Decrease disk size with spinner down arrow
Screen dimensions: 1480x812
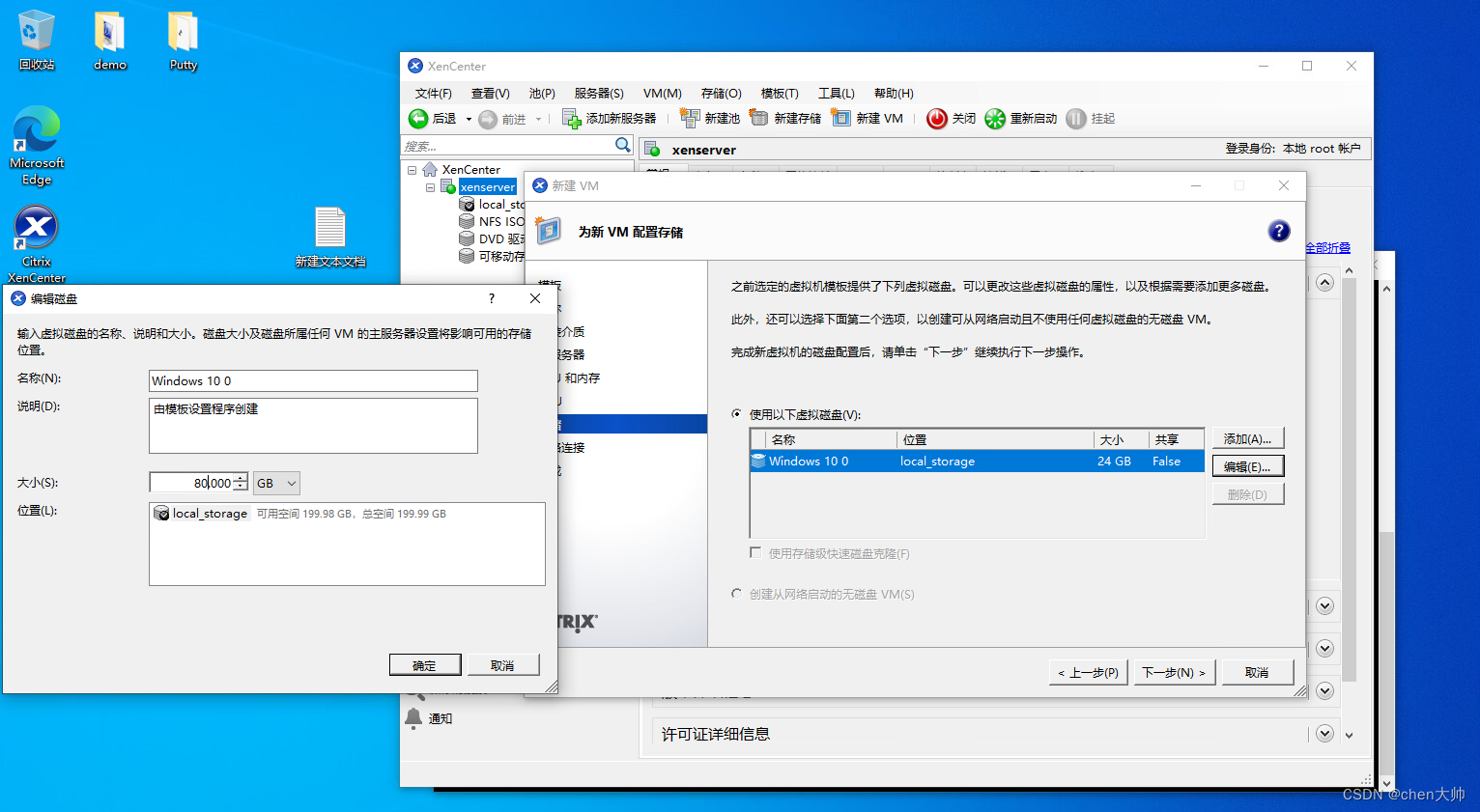[x=241, y=488]
